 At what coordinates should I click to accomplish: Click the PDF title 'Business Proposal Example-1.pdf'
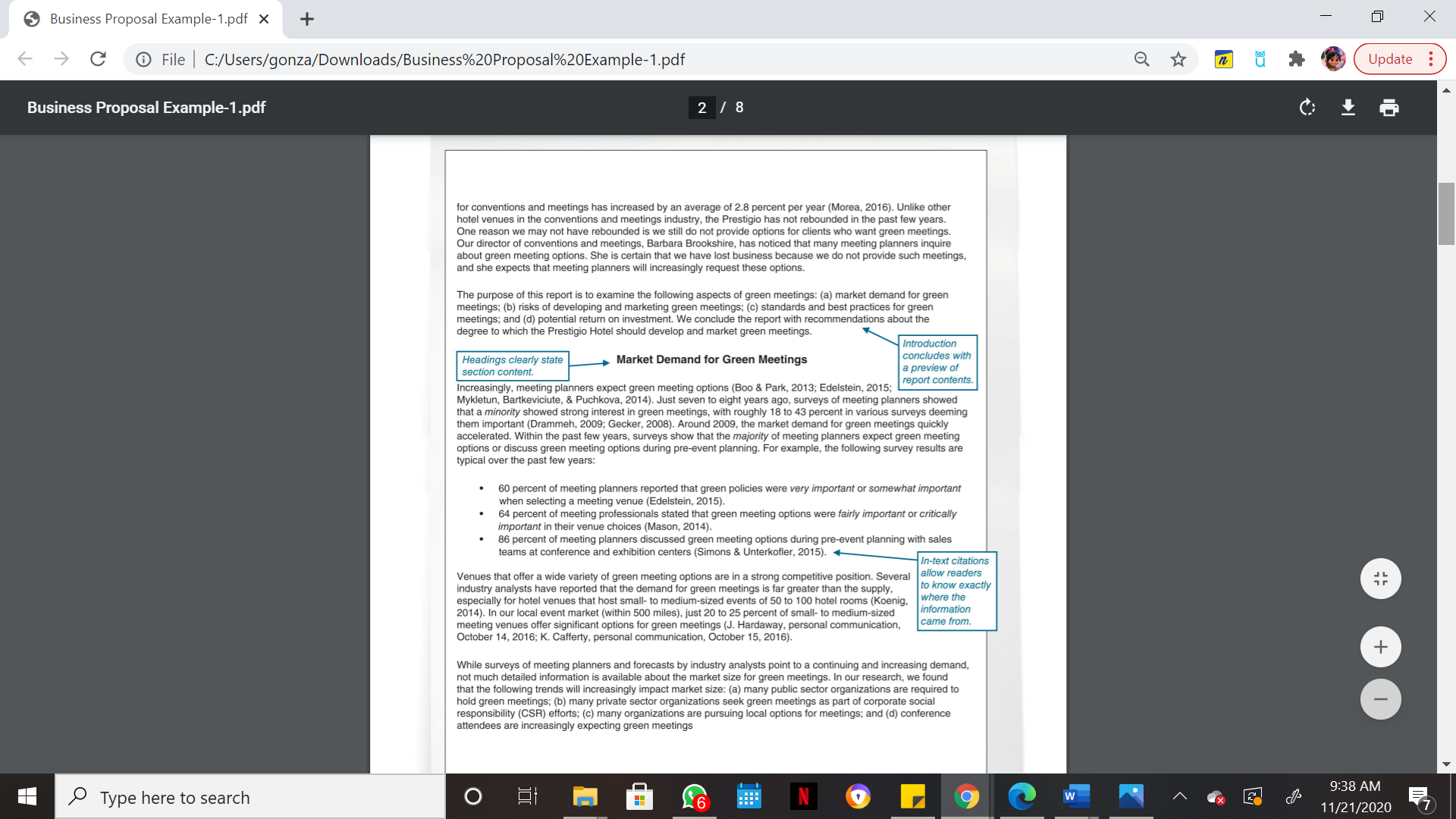(146, 108)
